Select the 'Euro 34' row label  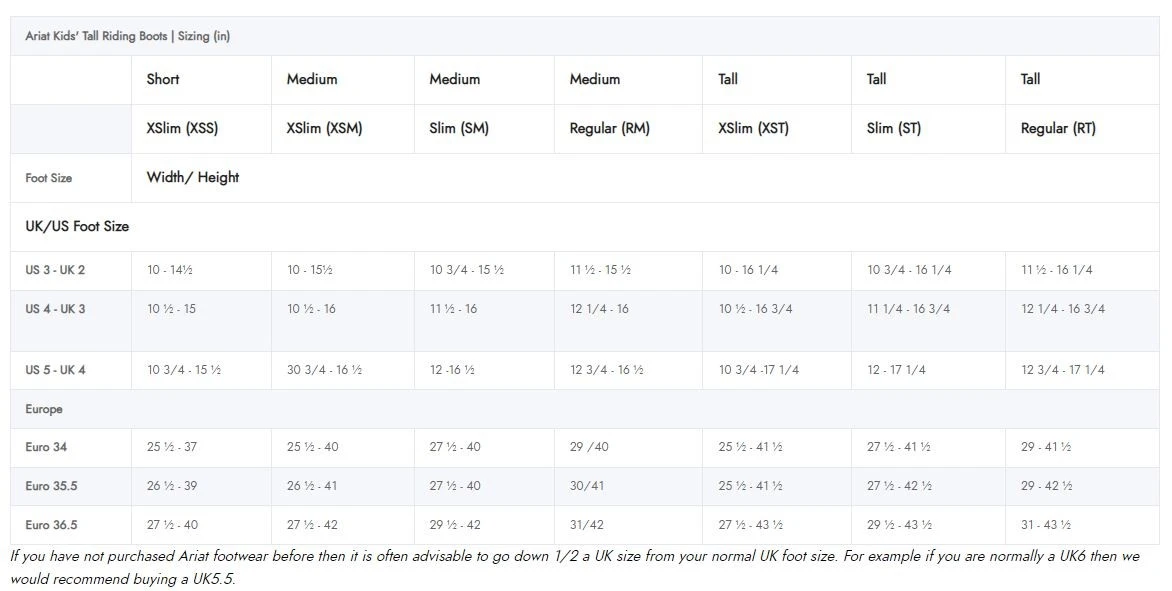[x=46, y=447]
